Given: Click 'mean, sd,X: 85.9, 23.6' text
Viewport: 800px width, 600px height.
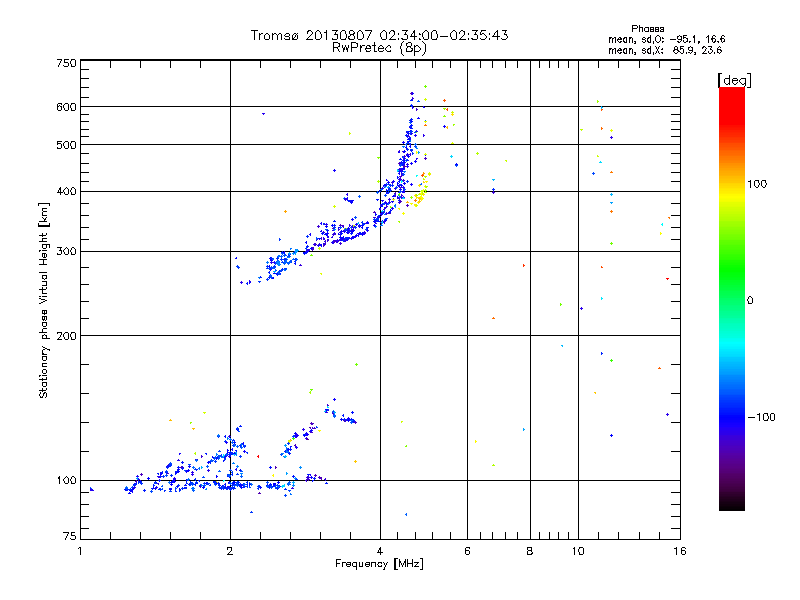Looking at the screenshot, I should (x=665, y=50).
